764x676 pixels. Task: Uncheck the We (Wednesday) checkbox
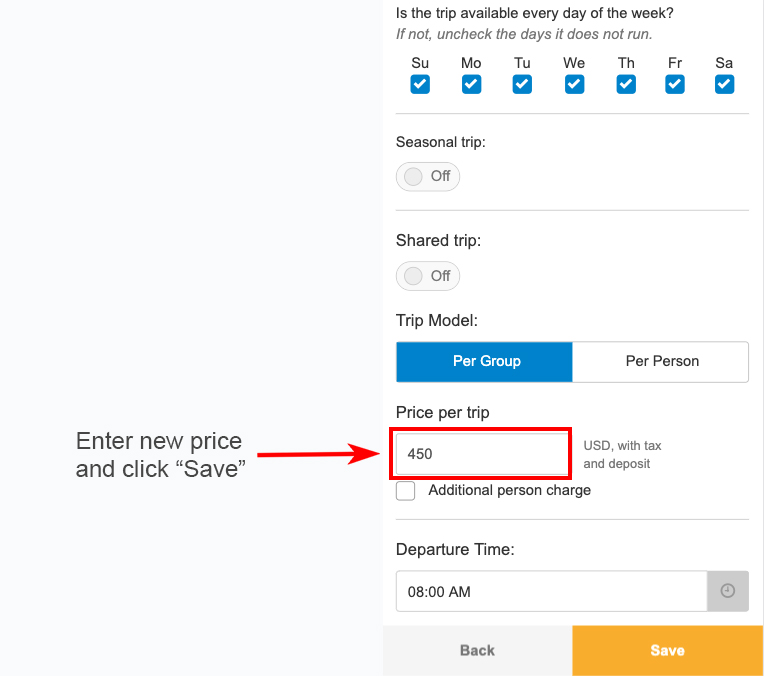[574, 84]
